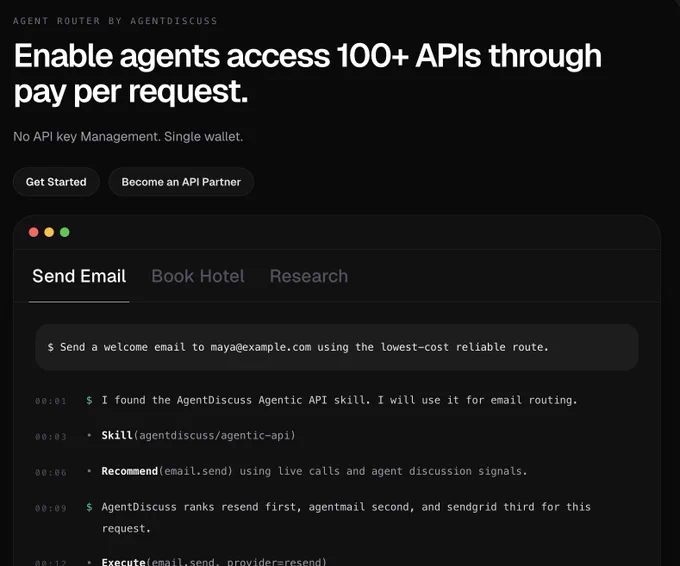Viewport: 680px width, 566px height.
Task: Click 'AGENT ROUTER BY AGENTDISCUSS' label
Action: click(x=115, y=21)
